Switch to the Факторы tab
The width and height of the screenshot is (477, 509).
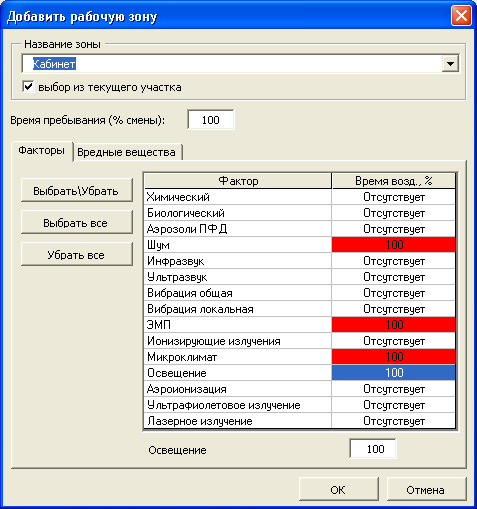coord(41,151)
